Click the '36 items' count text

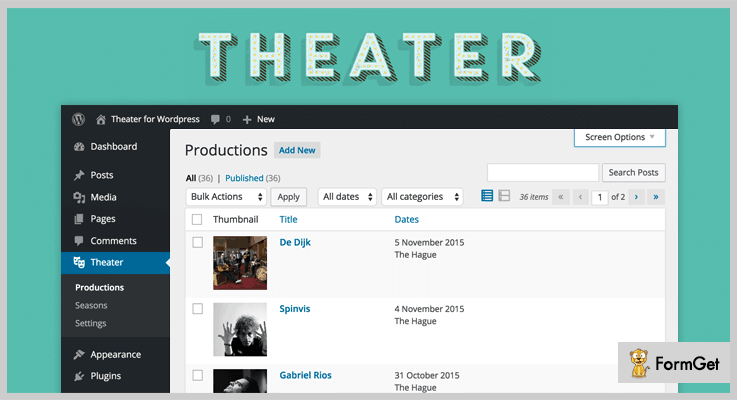click(x=534, y=197)
